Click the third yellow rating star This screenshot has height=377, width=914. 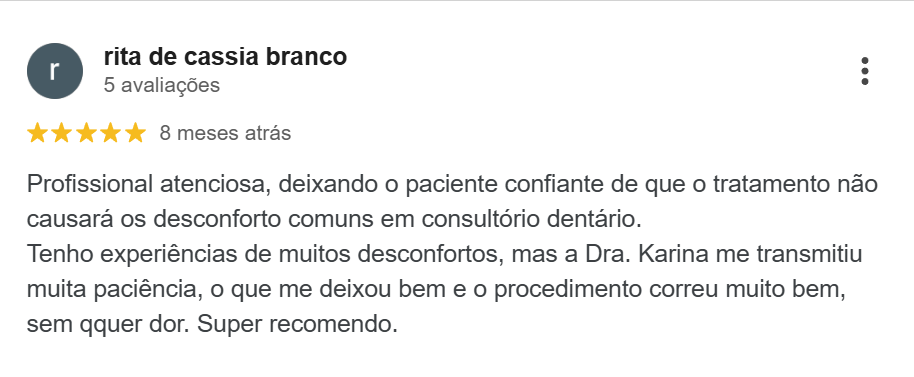(x=86, y=133)
